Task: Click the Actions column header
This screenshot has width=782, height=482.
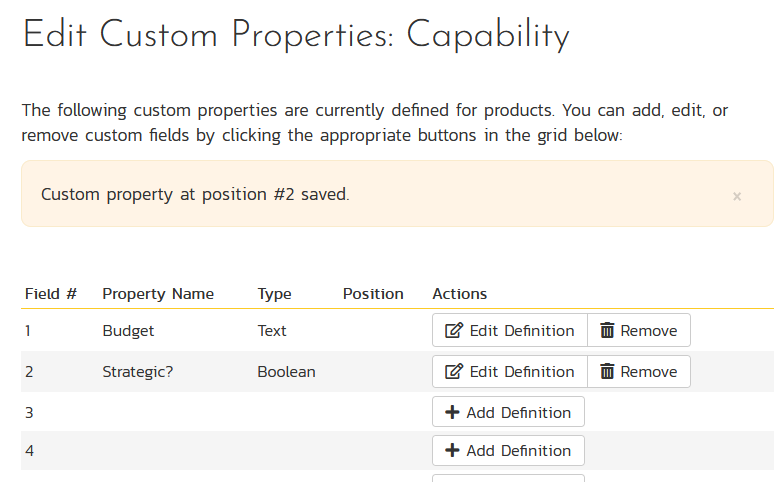Action: pos(459,294)
